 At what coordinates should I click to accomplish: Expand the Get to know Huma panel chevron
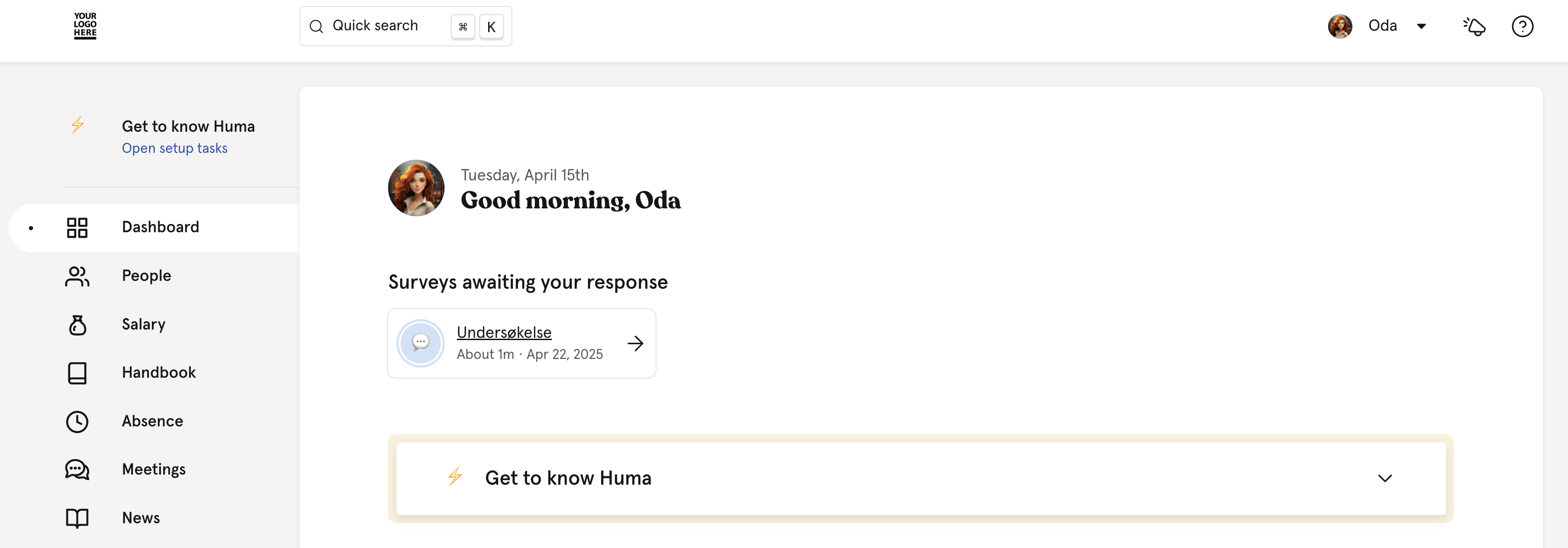(x=1385, y=479)
